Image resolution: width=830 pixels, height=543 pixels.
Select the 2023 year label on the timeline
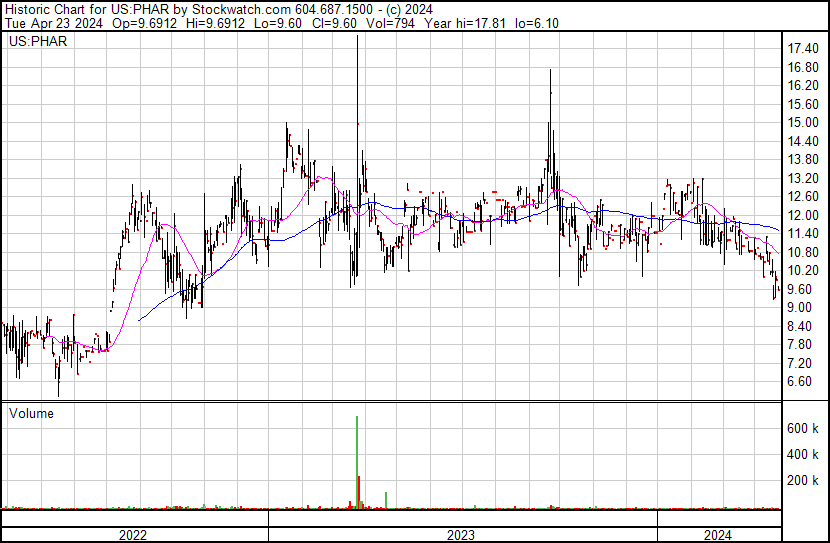pyautogui.click(x=461, y=535)
